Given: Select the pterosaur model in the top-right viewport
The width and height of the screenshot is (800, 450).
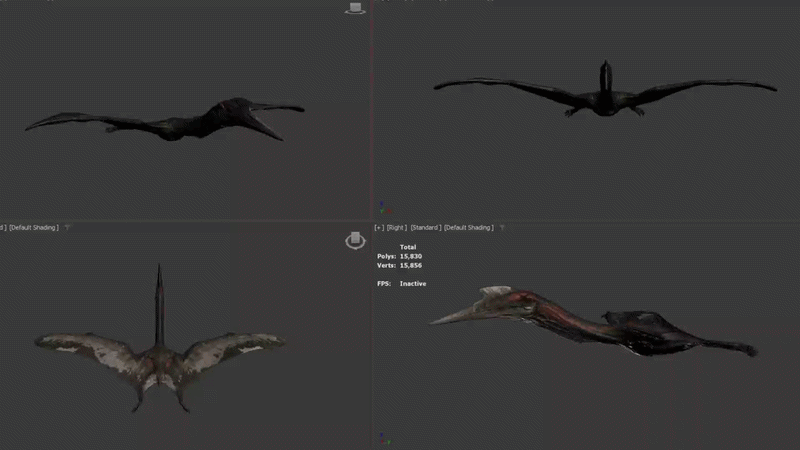Looking at the screenshot, I should [x=604, y=95].
